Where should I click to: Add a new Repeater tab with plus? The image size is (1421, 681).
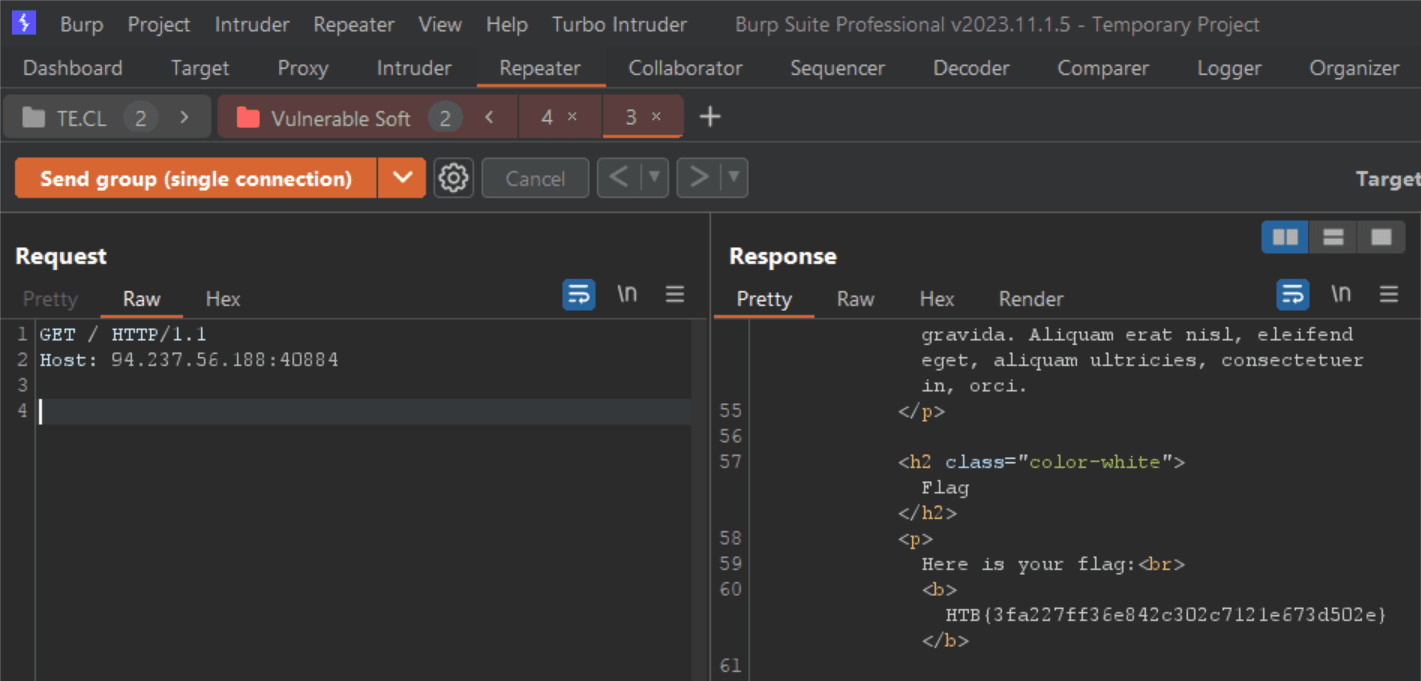(x=710, y=117)
